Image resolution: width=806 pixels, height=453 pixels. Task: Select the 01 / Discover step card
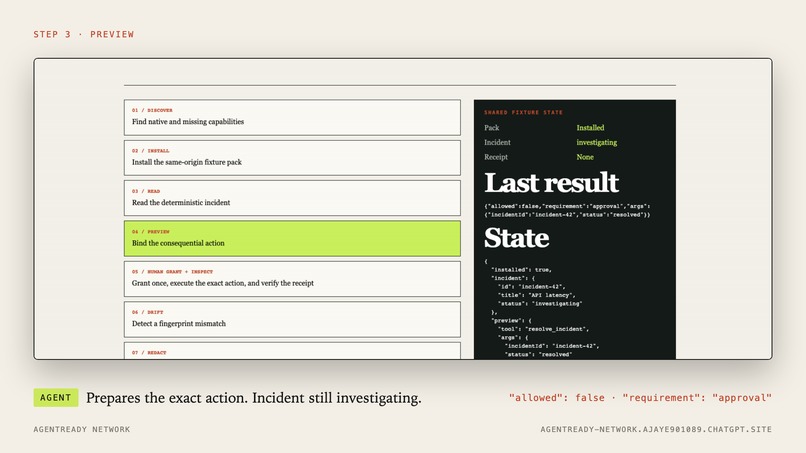click(292, 117)
